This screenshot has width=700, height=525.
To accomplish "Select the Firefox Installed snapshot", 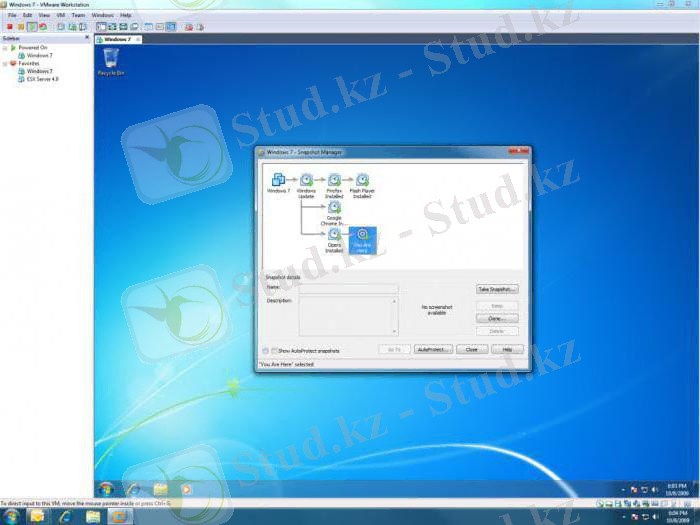I will (334, 180).
